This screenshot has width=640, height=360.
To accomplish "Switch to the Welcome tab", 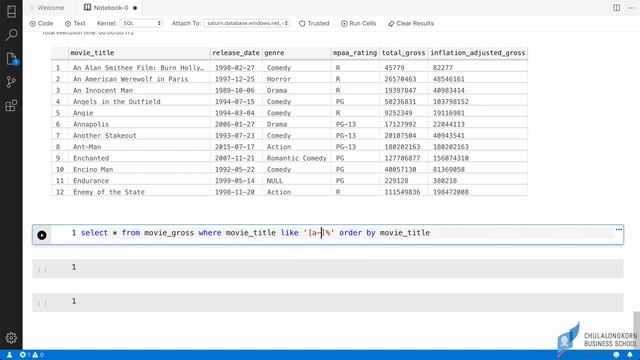I will coord(51,8).
